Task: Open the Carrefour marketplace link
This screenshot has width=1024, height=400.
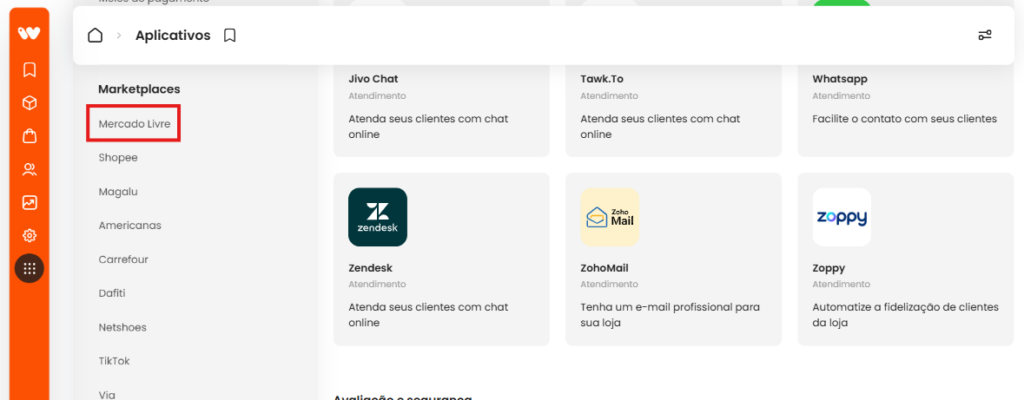Action: point(123,259)
